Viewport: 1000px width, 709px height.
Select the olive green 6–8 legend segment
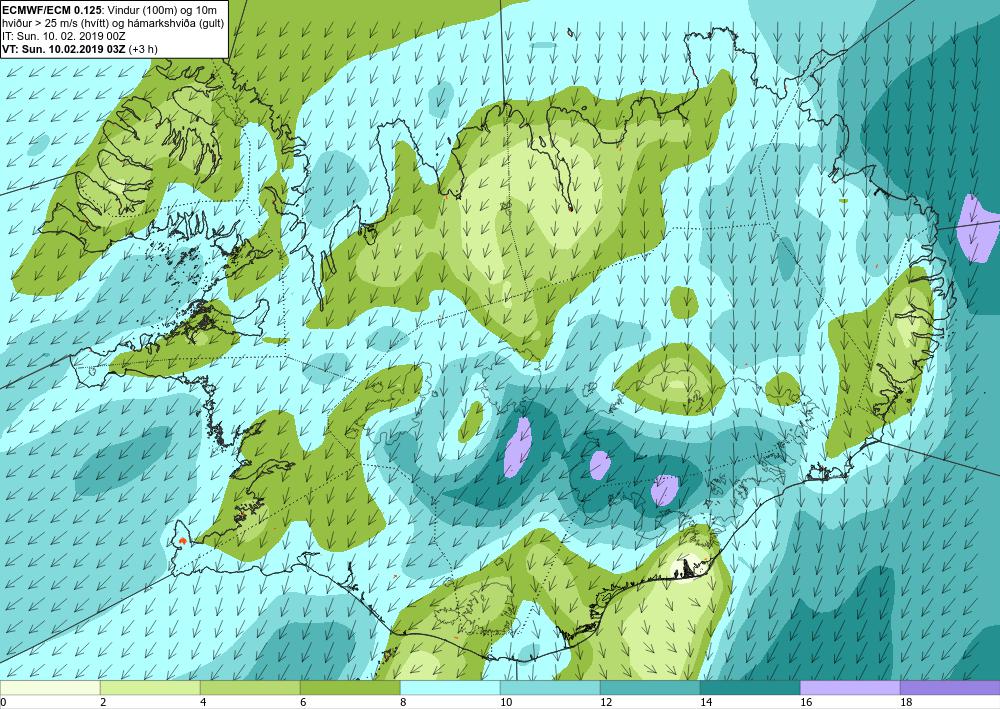[350, 688]
